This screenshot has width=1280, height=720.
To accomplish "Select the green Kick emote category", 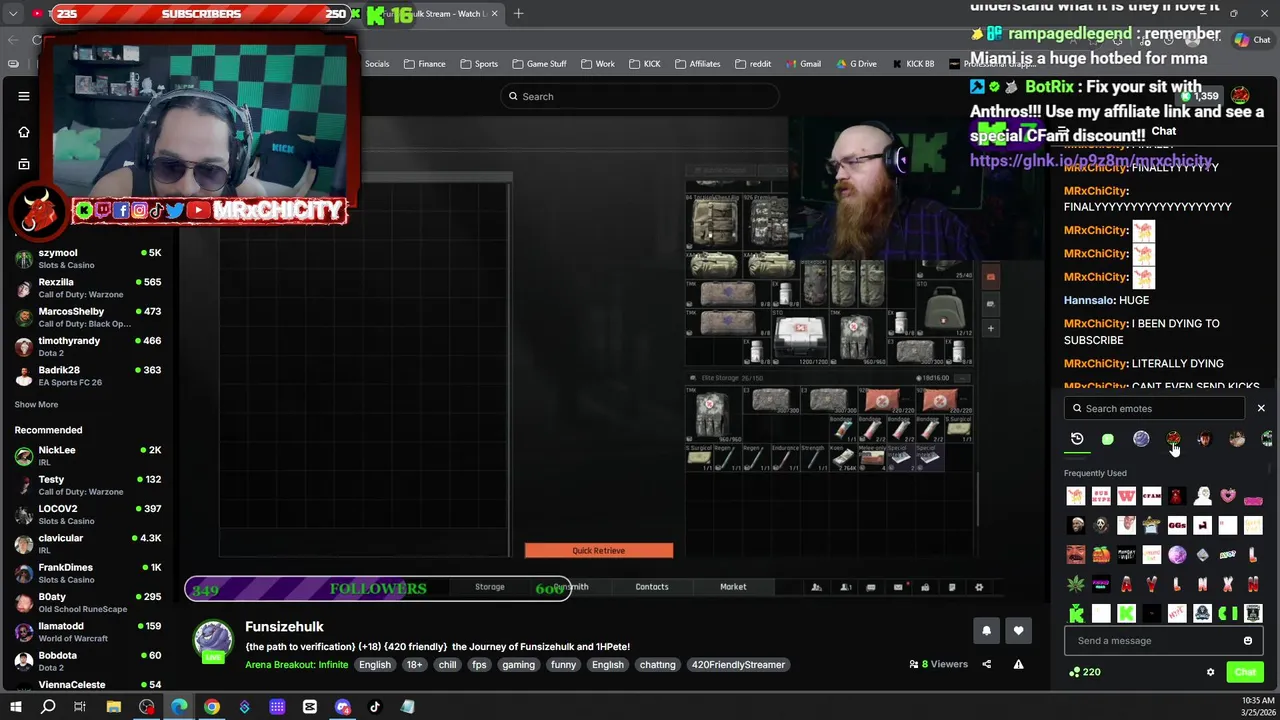I will [1108, 439].
